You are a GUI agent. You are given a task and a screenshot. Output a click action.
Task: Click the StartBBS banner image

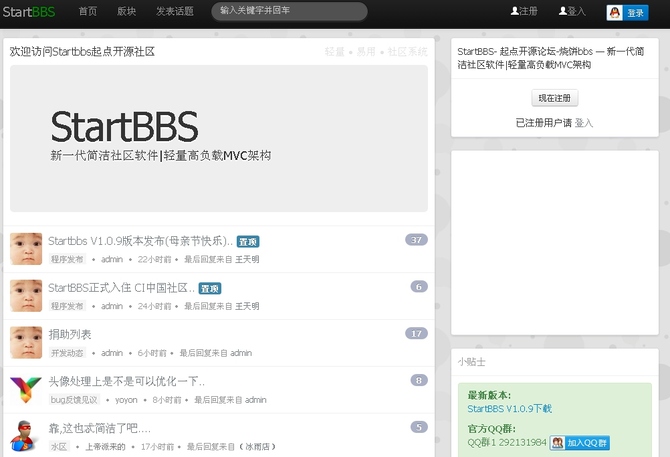219,138
